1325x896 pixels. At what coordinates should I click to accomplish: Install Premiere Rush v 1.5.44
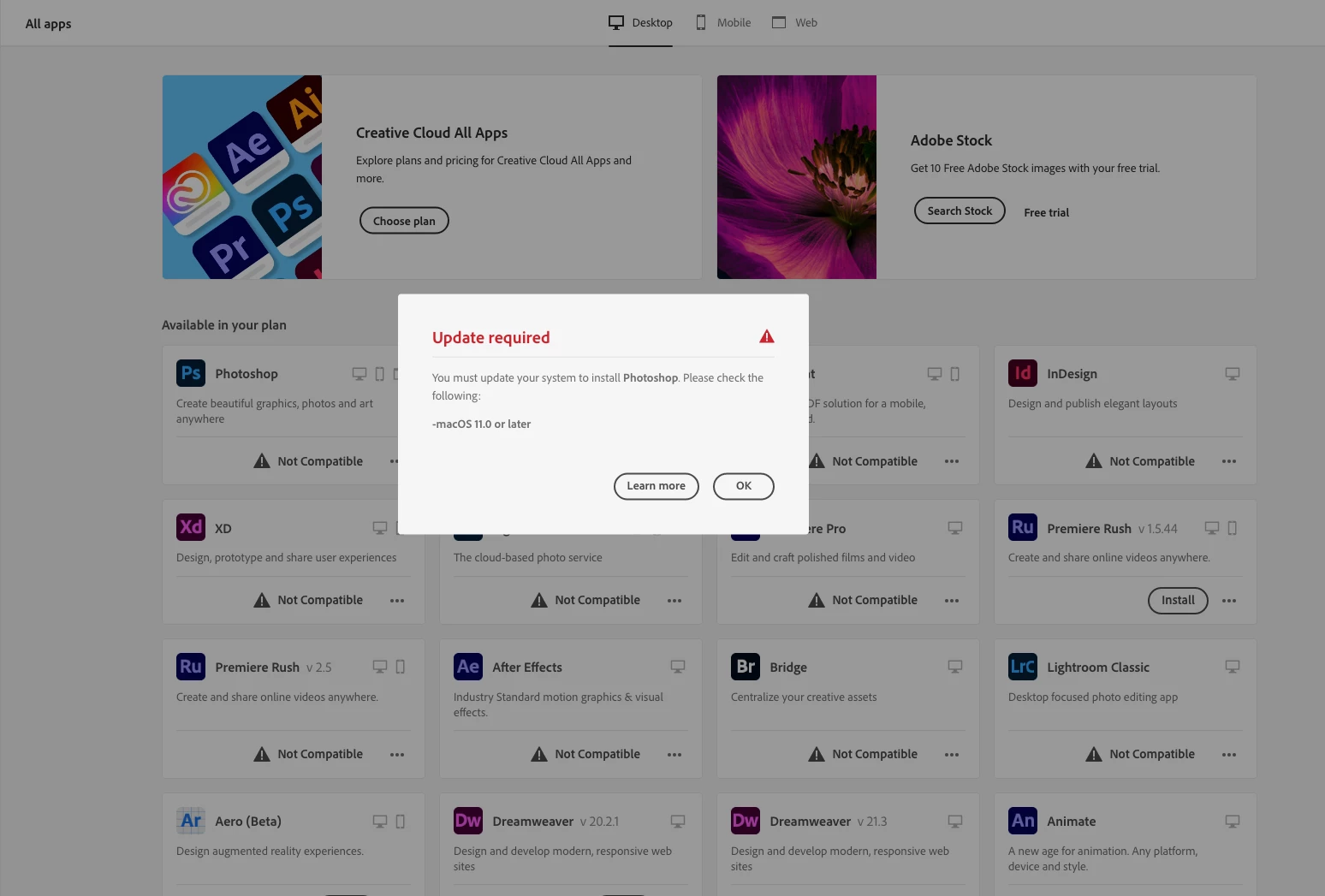[x=1178, y=601]
